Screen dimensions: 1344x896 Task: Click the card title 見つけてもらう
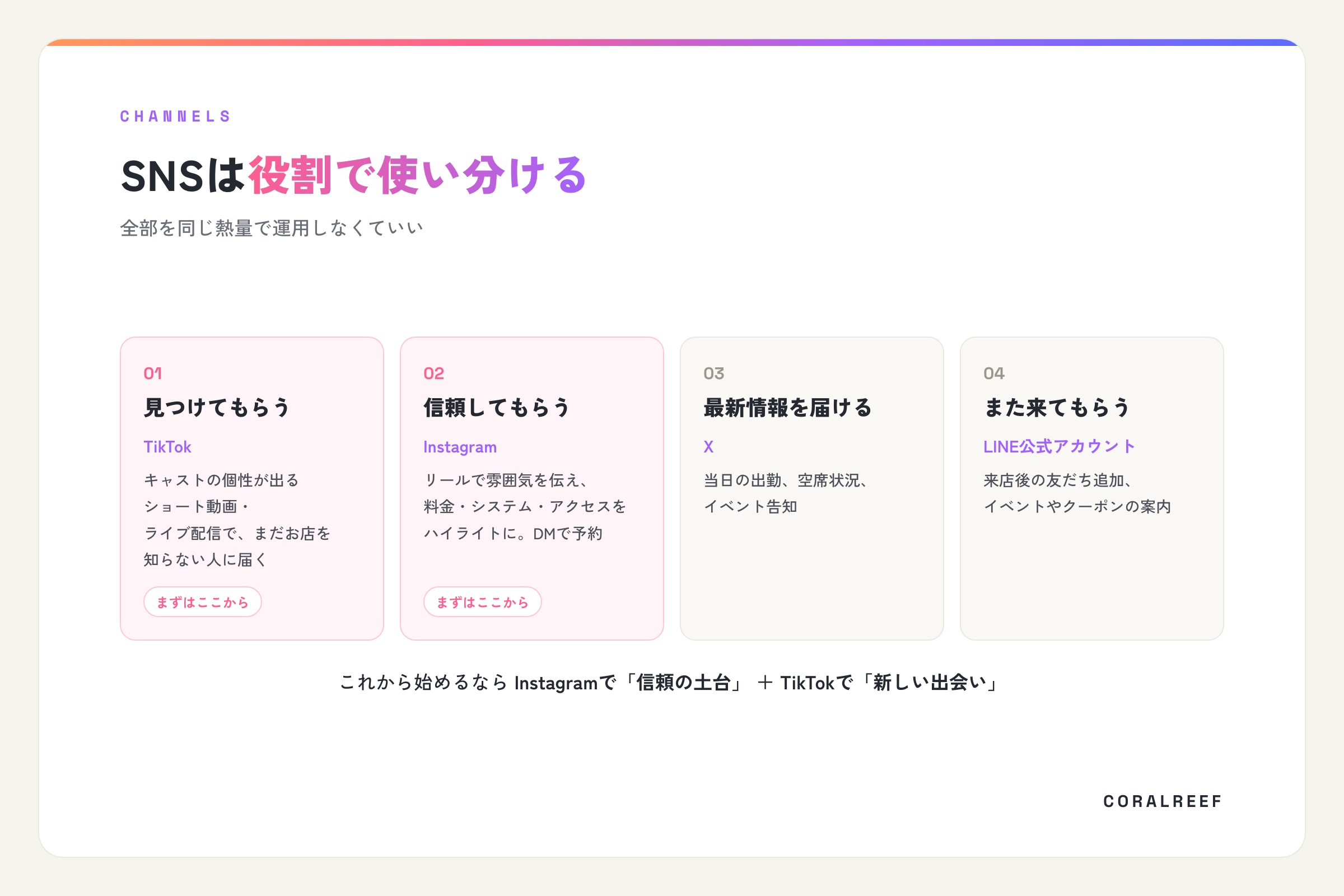pyautogui.click(x=217, y=408)
